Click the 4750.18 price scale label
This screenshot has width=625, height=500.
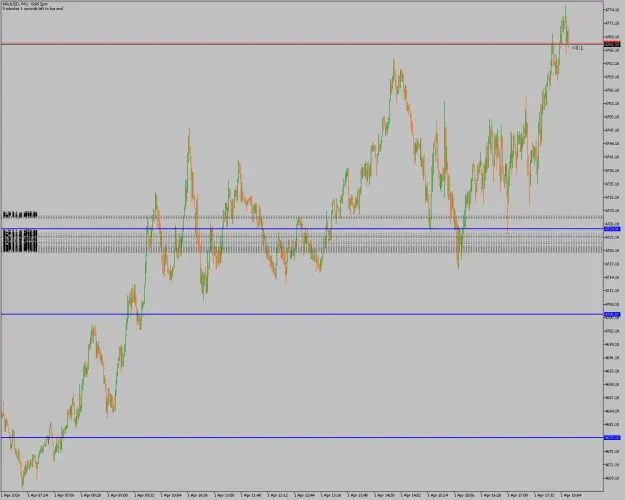click(x=612, y=117)
